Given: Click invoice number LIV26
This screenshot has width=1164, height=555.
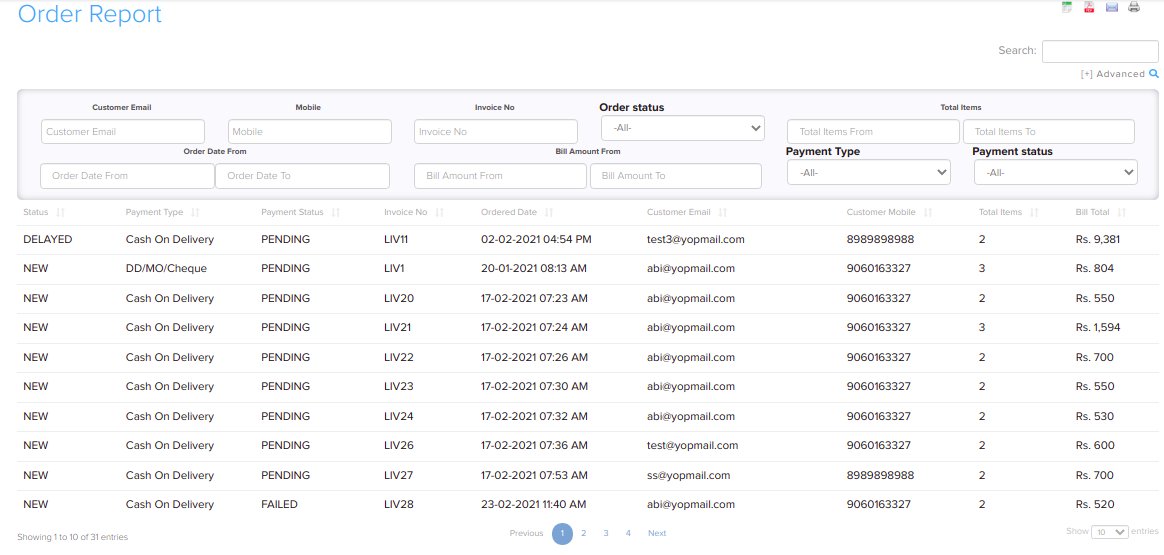Looking at the screenshot, I should (x=399, y=445).
